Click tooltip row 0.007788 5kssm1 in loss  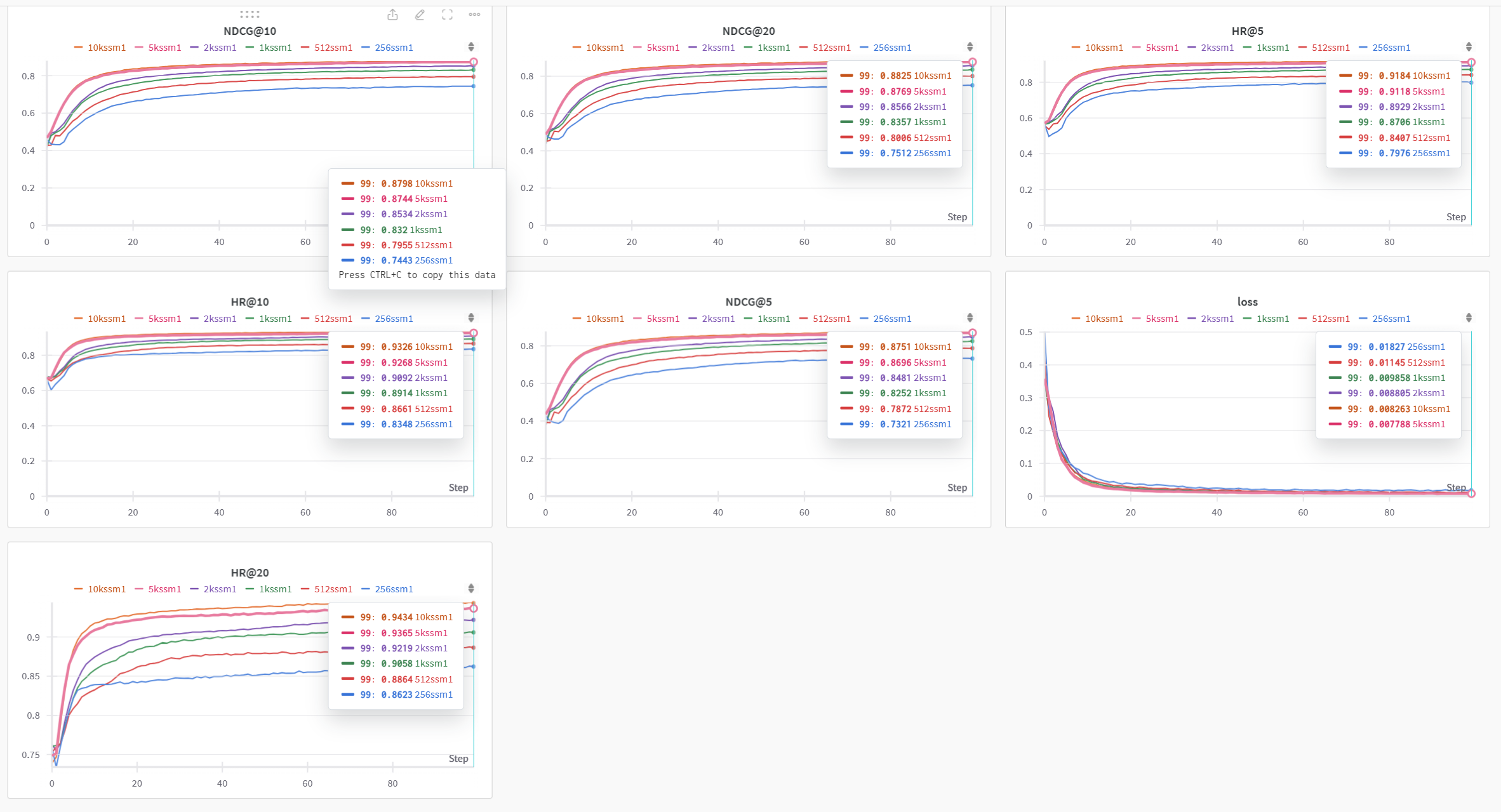tap(1387, 424)
